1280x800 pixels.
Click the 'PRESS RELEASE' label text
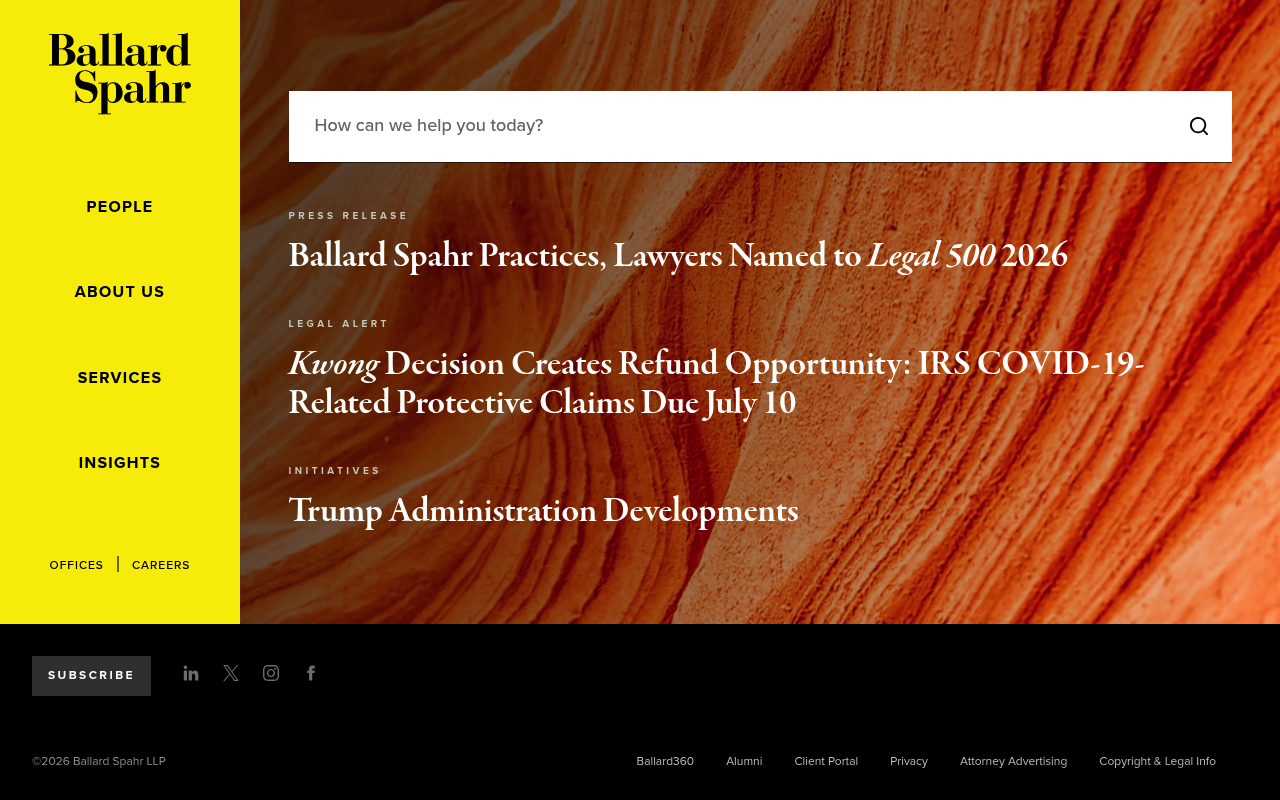click(x=348, y=216)
